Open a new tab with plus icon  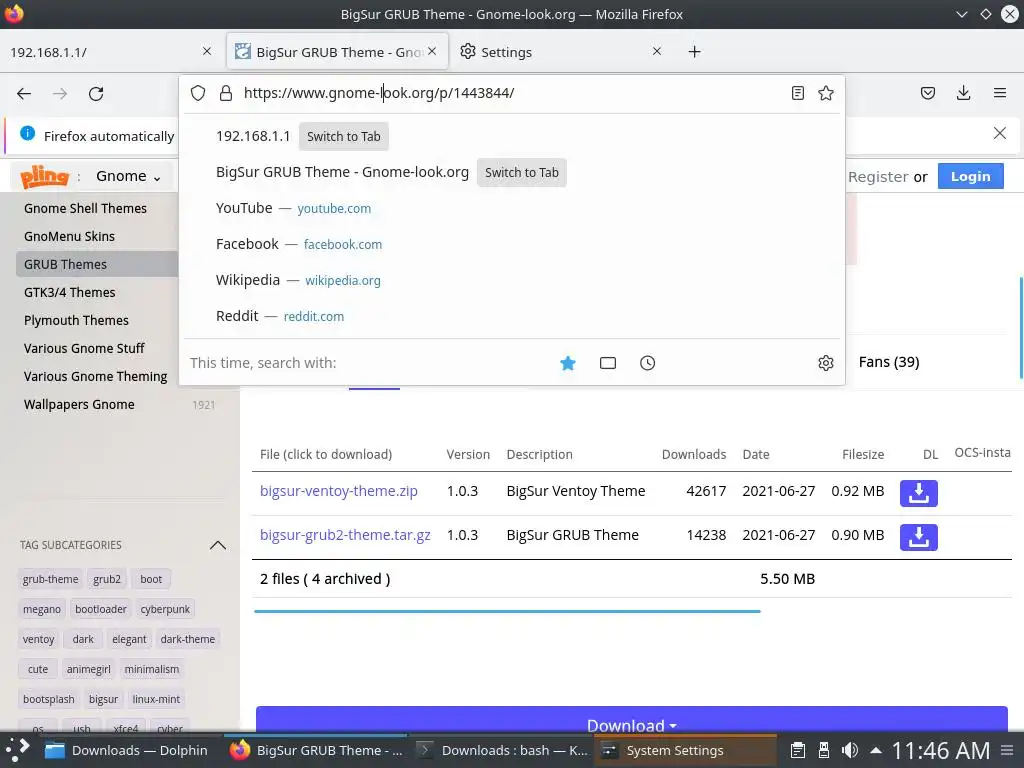coord(694,52)
